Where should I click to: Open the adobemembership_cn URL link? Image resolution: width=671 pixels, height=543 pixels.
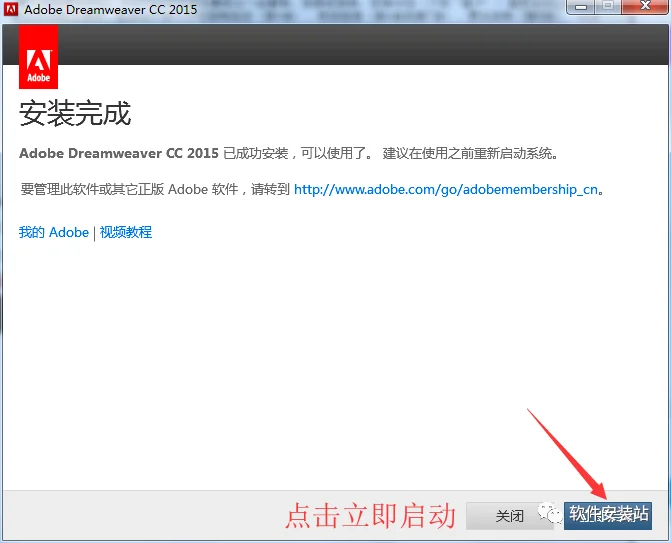(445, 189)
